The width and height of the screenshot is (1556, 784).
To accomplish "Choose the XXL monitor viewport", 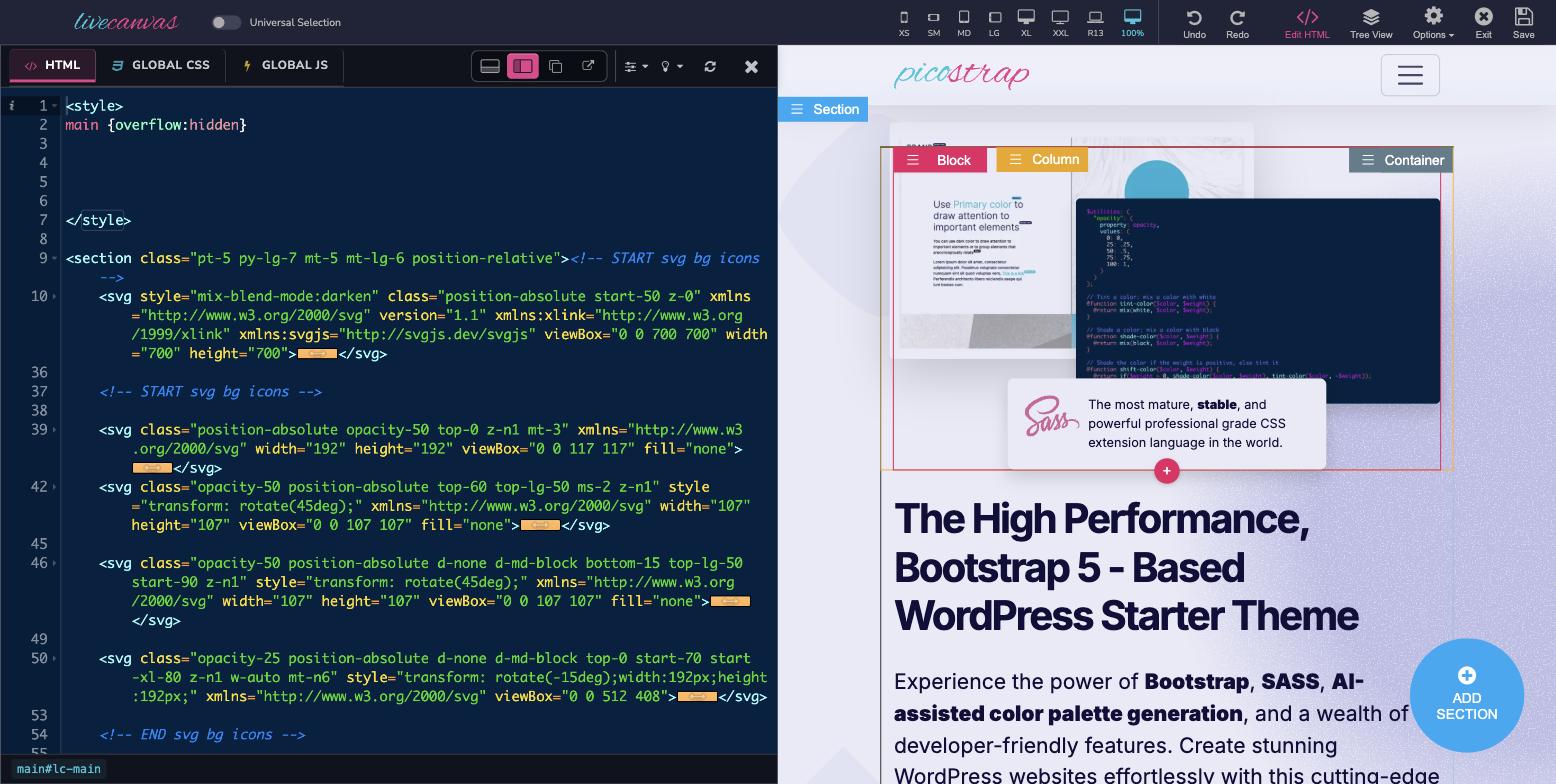I will (x=1060, y=23).
